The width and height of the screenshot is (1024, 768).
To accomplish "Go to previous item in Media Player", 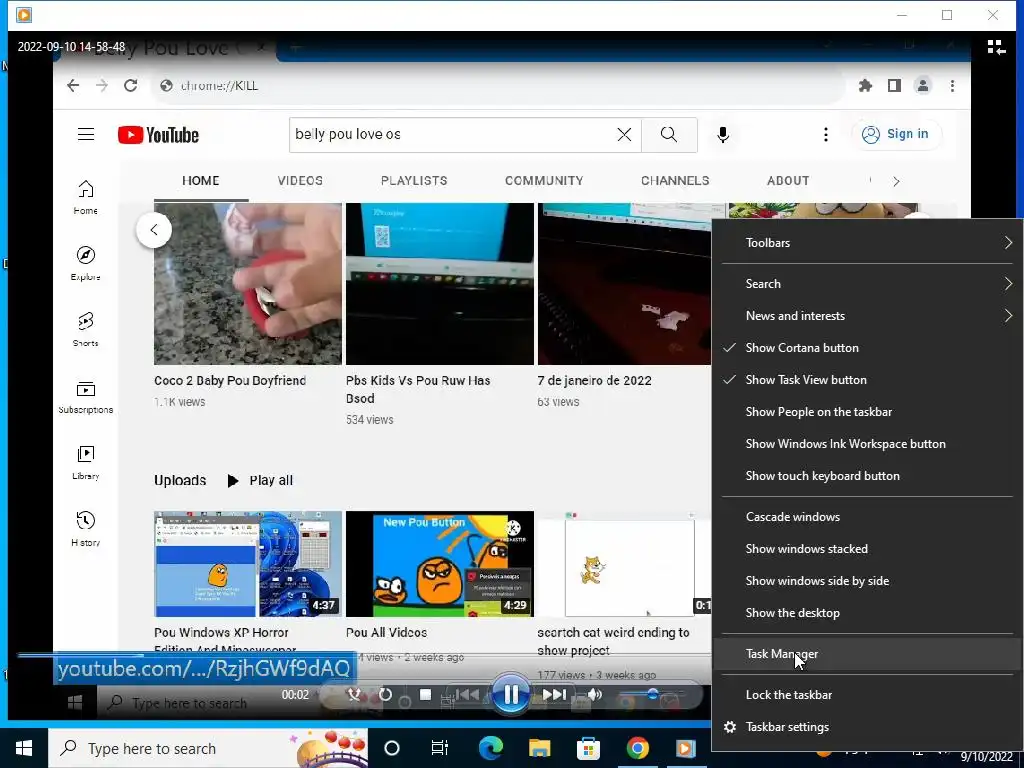I will click(467, 694).
